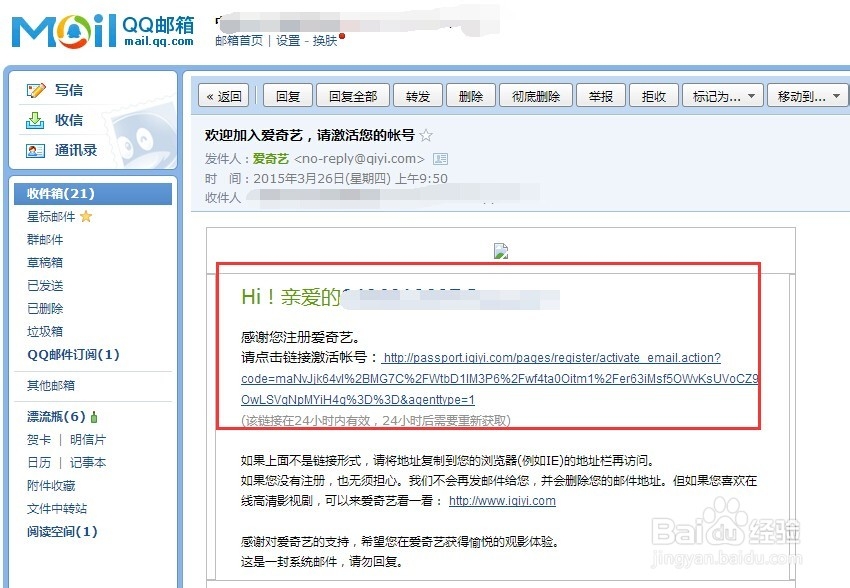850x588 pixels.
Task: Open 文件中转站 file transfer station
Action: pyautogui.click(x=57, y=508)
